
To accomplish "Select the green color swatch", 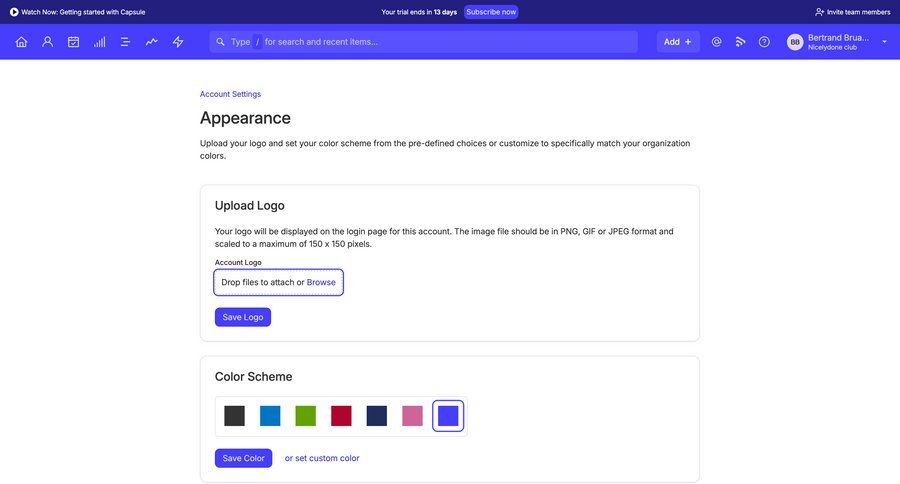I will 306,416.
